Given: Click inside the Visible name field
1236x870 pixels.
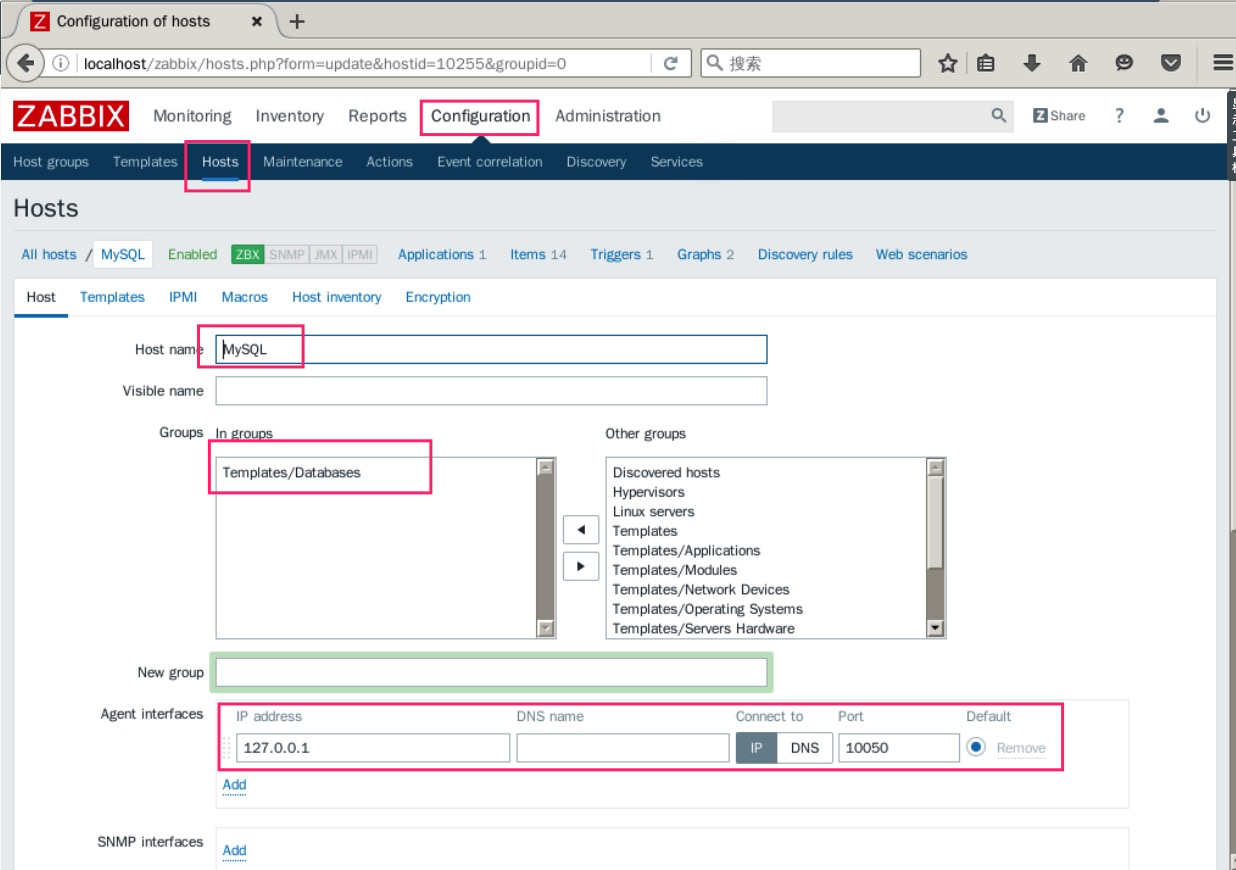Looking at the screenshot, I should click(x=490, y=391).
